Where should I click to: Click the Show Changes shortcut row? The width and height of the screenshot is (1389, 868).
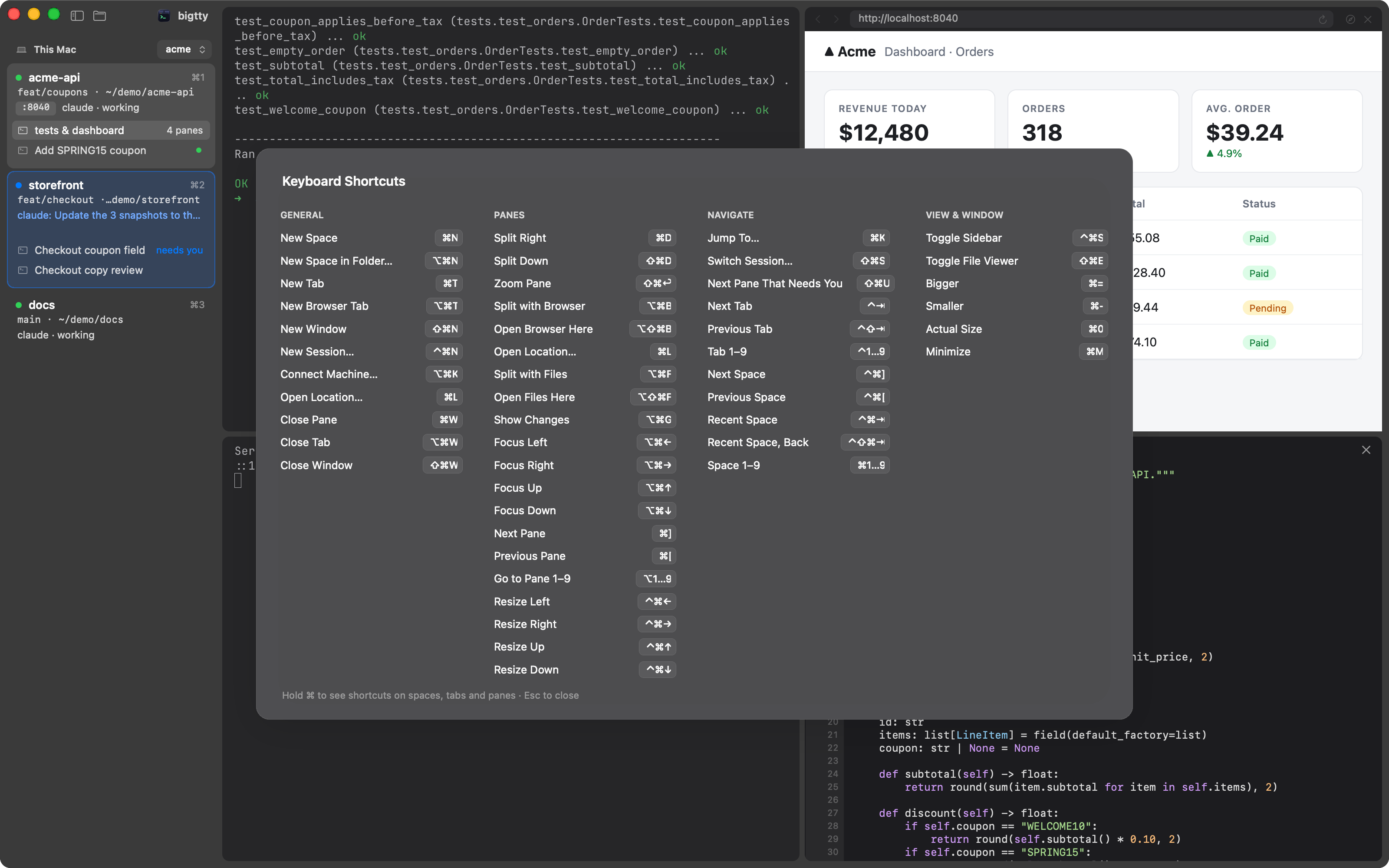585,420
